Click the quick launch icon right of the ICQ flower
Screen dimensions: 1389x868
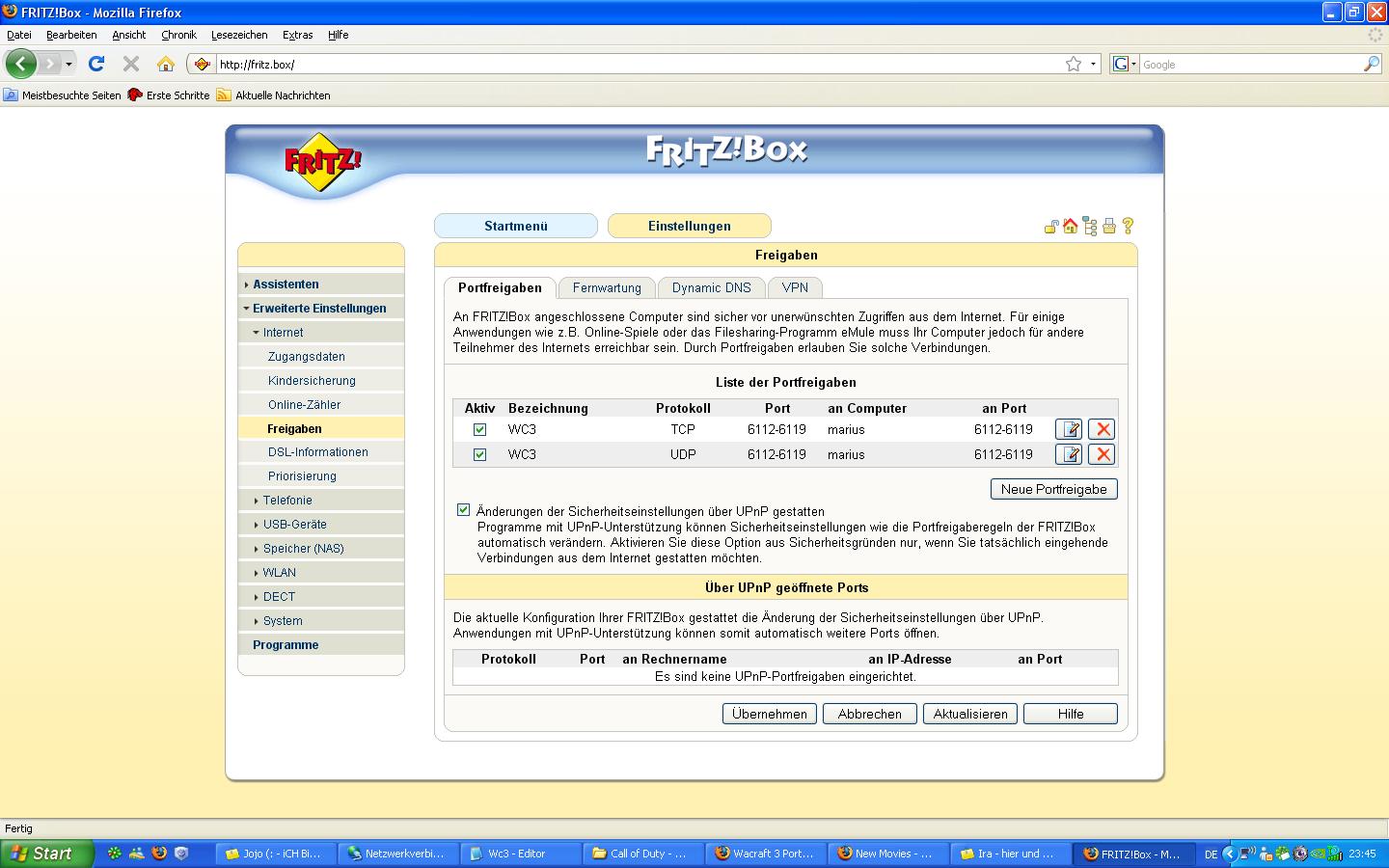pos(137,854)
